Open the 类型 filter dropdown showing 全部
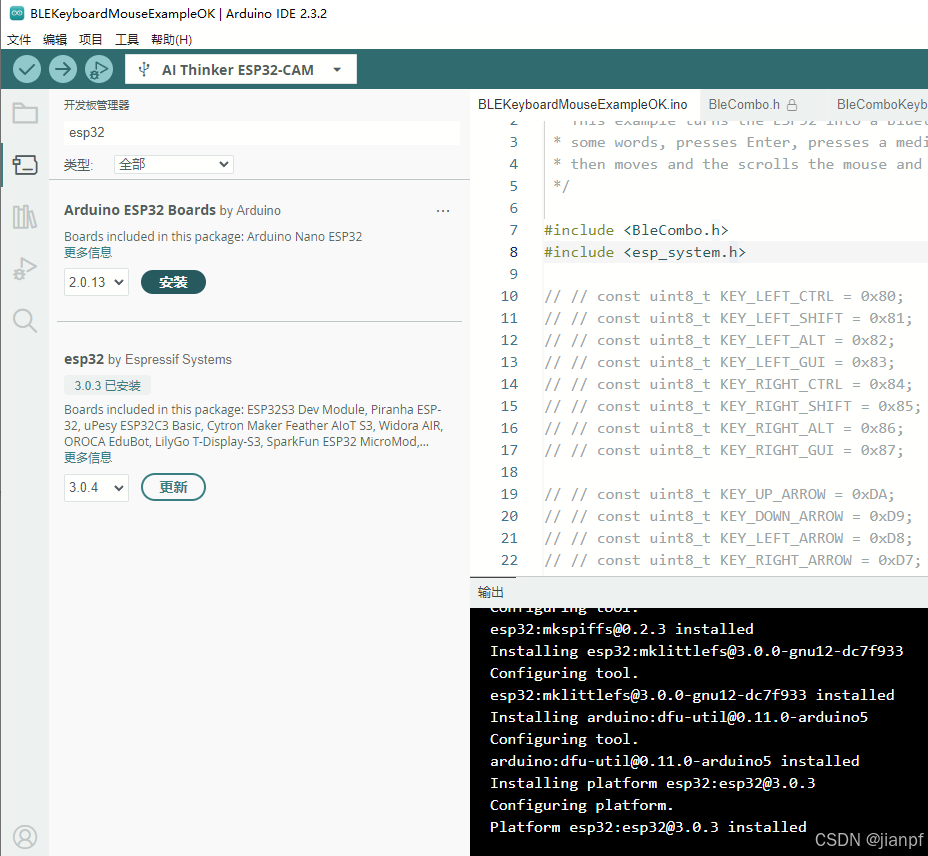Image resolution: width=928 pixels, height=856 pixels. pos(173,165)
